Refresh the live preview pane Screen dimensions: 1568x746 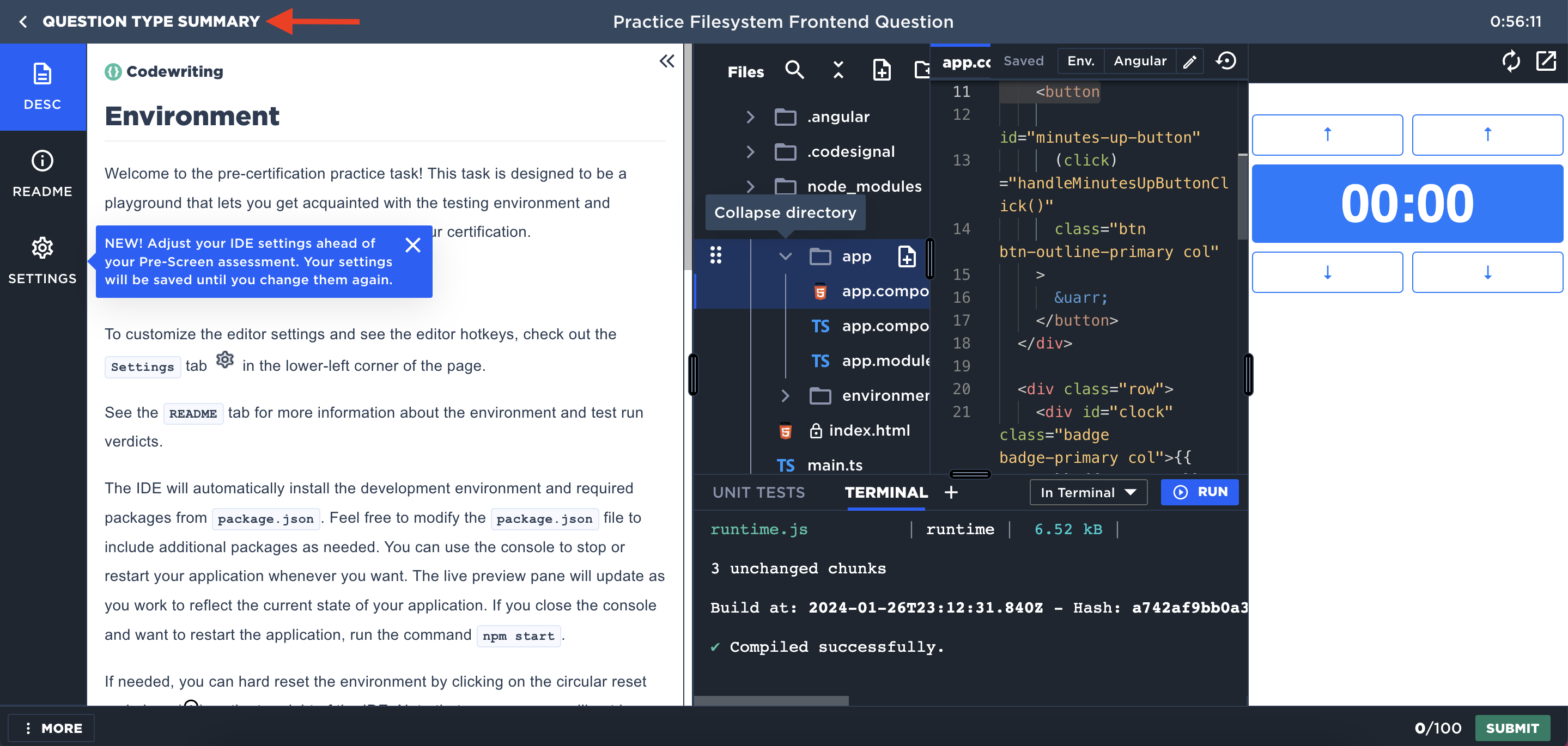click(1511, 61)
